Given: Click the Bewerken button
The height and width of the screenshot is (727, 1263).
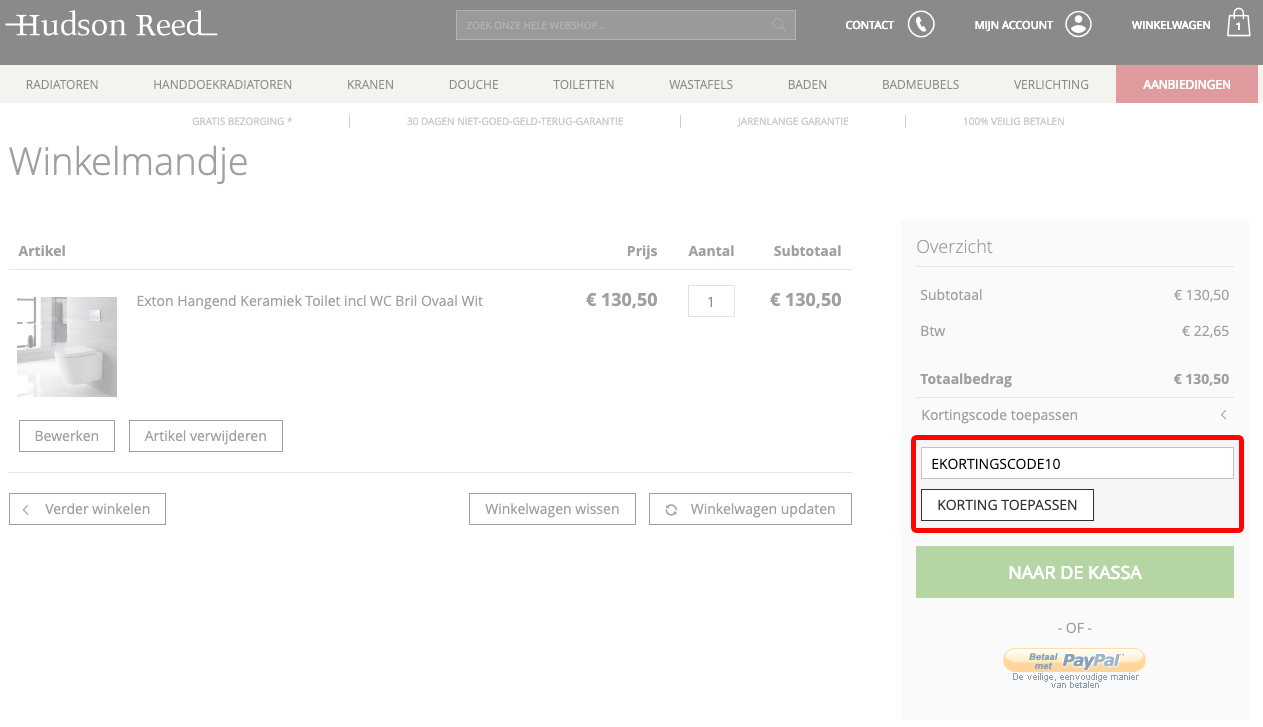Looking at the screenshot, I should pos(67,436).
